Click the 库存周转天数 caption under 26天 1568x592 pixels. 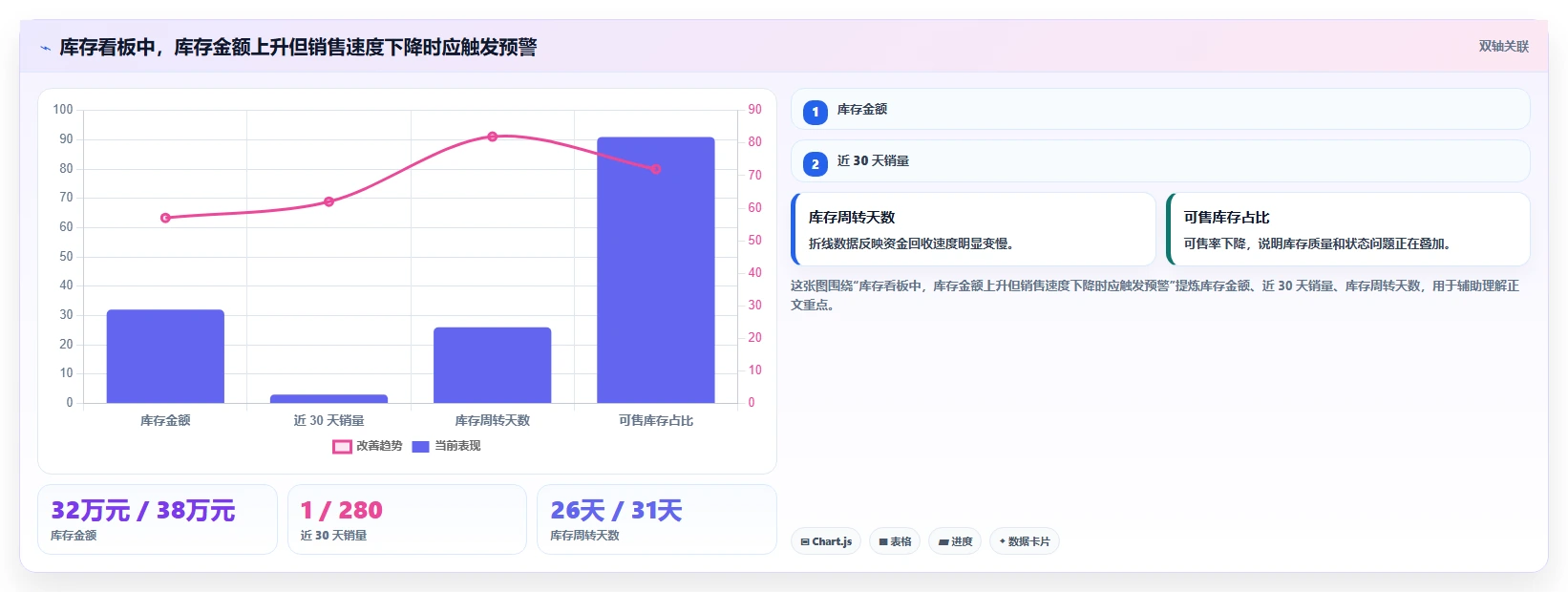pos(584,536)
